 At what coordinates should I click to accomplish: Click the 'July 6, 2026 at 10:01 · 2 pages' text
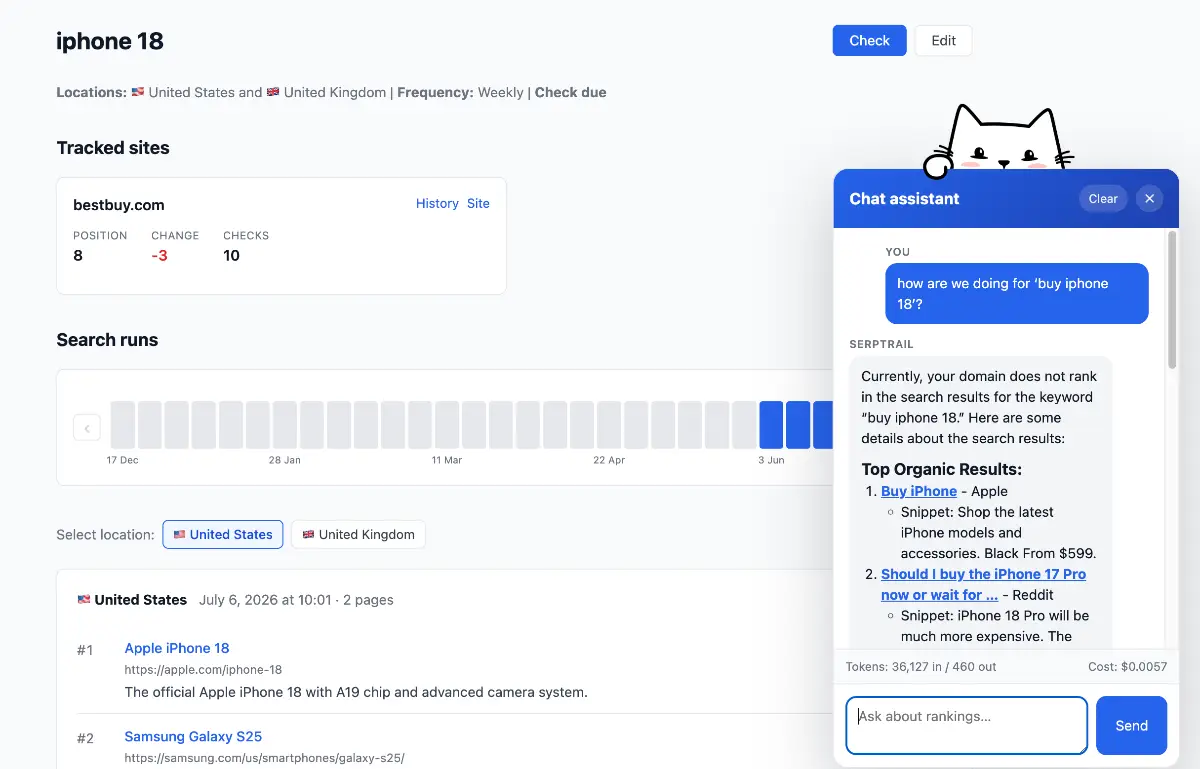point(296,600)
